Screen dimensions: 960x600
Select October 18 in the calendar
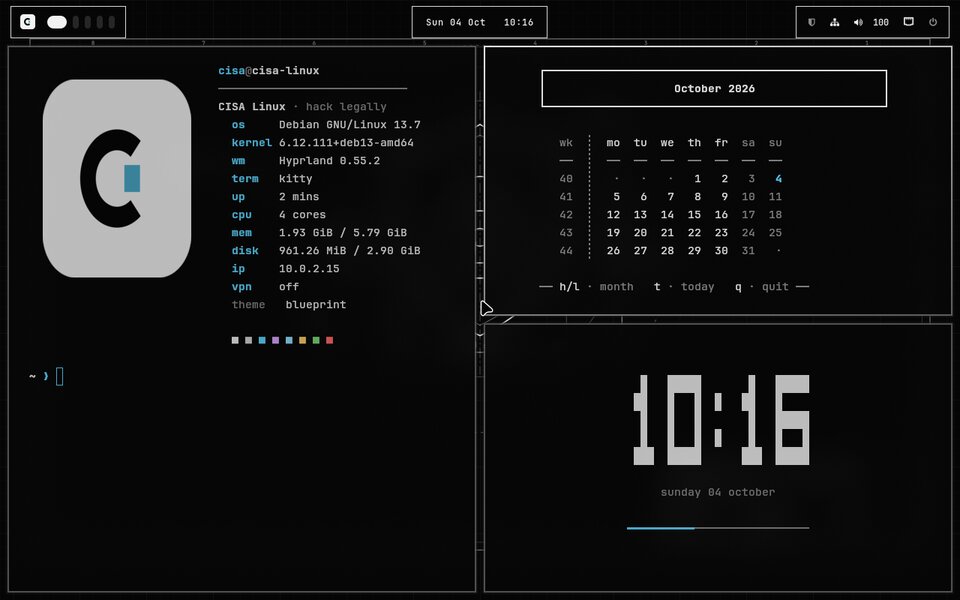tap(775, 214)
